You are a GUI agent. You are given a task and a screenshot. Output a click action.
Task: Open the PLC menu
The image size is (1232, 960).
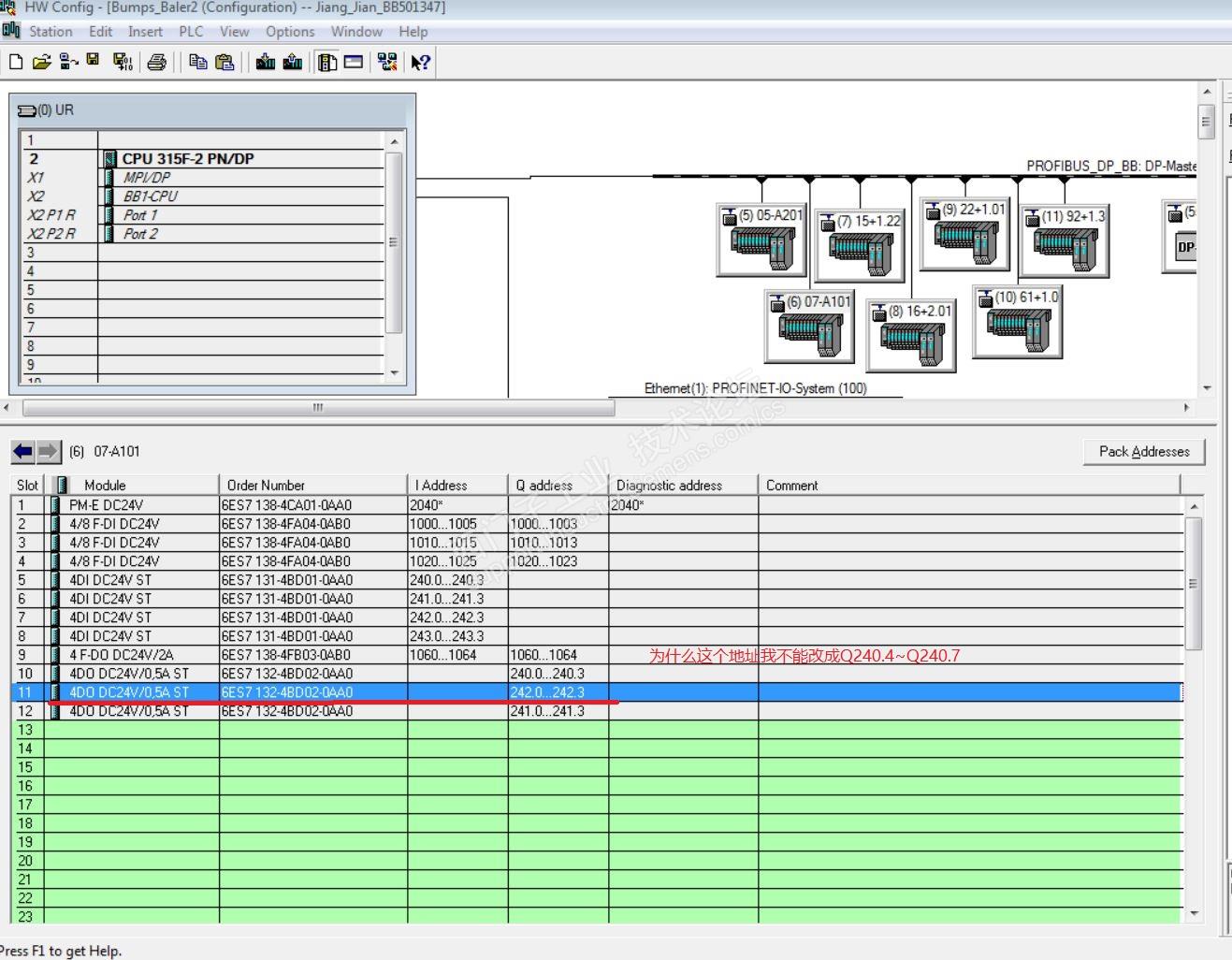click(x=191, y=31)
